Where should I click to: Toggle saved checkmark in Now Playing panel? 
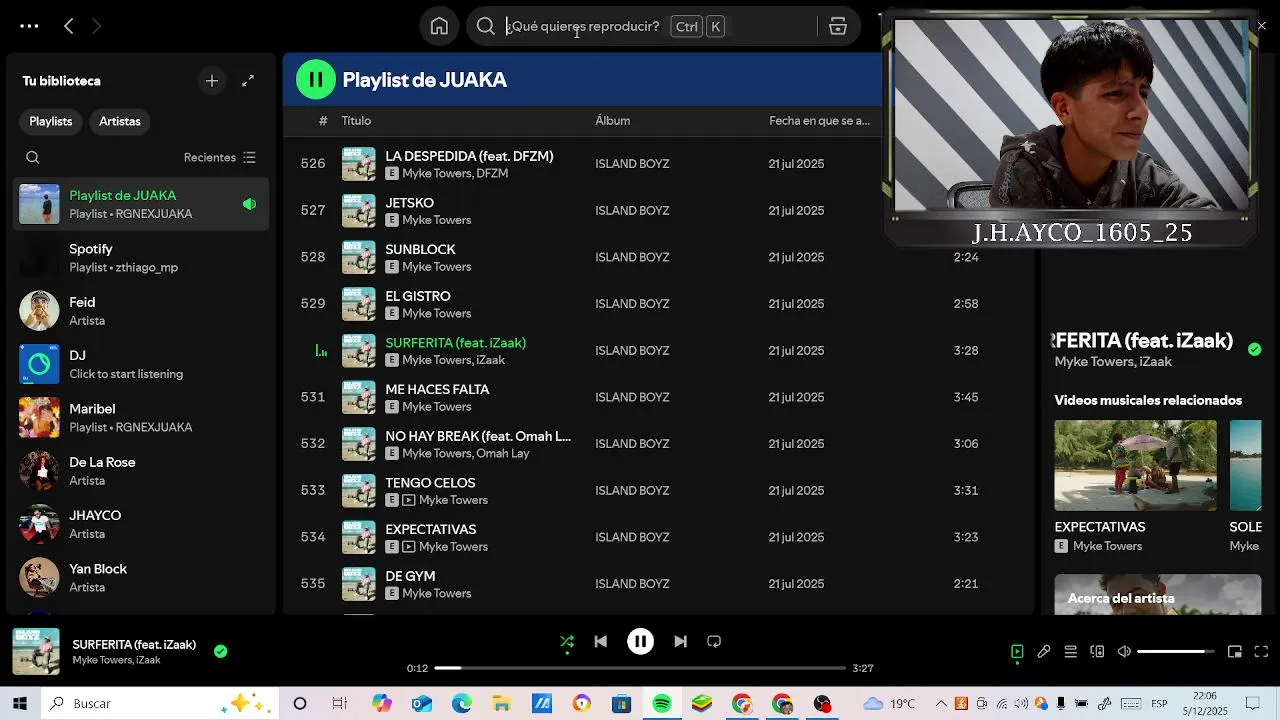coord(1255,349)
